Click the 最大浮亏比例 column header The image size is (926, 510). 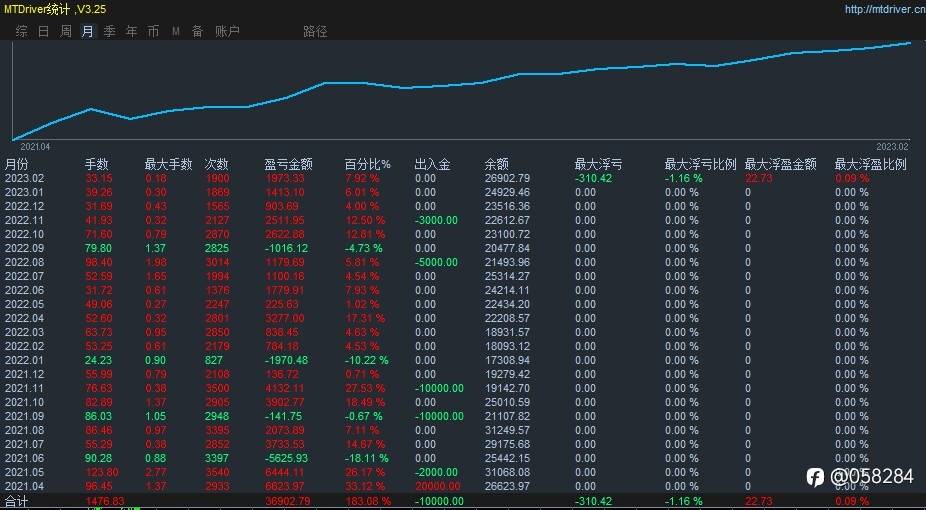(x=700, y=164)
